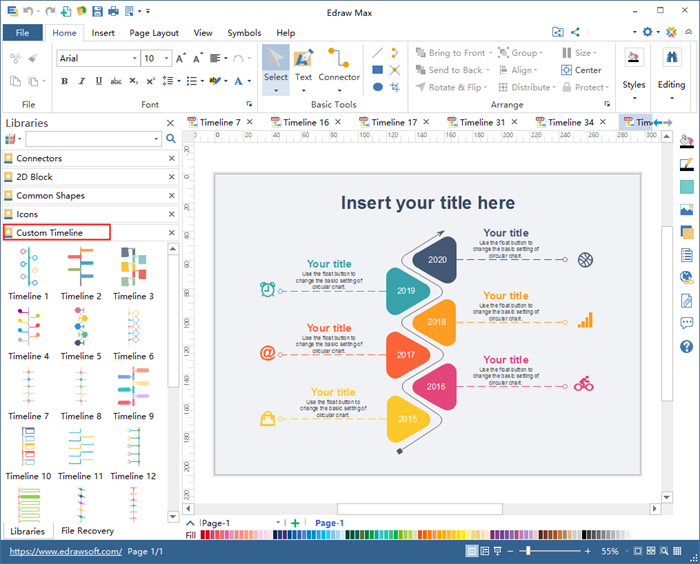Switch to the Timeline 31 document tab
The image size is (700, 564).
[x=481, y=123]
